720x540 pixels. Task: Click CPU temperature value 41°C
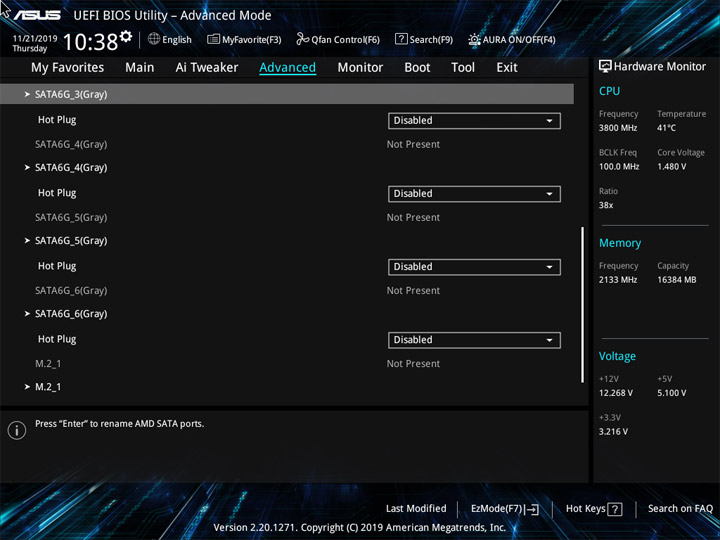click(x=666, y=128)
